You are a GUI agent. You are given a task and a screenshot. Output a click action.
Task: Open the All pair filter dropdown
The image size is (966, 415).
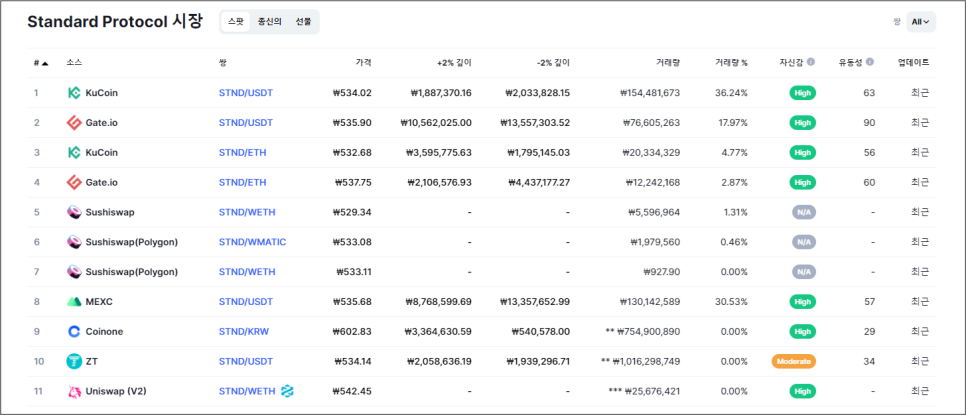[920, 22]
